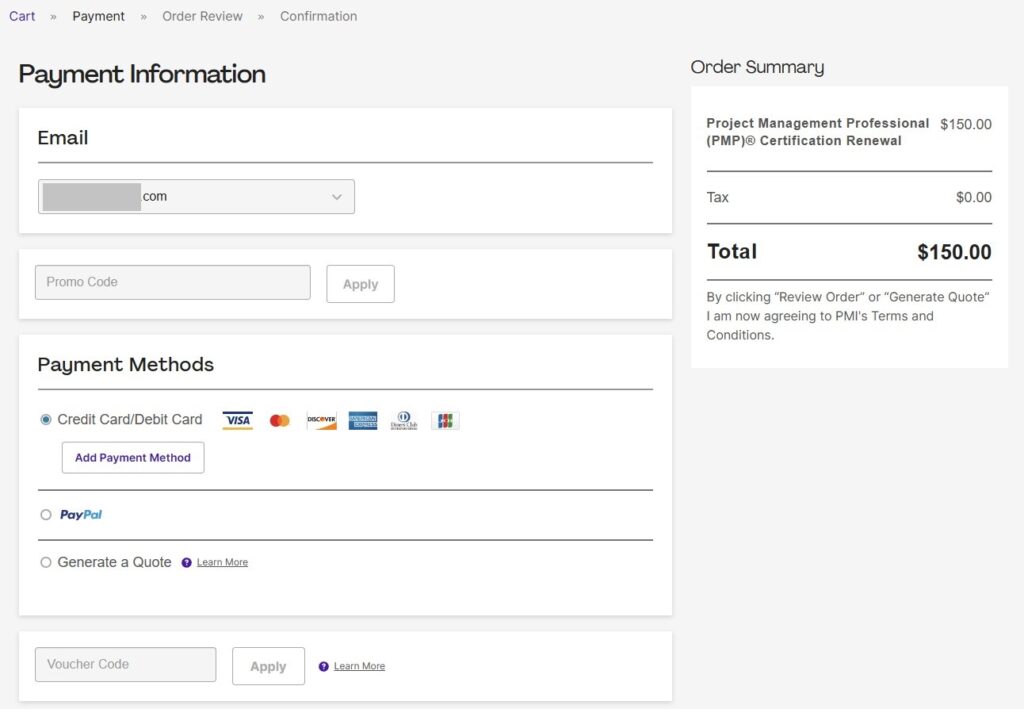Select the Generate a Quote option
Screen dimensions: 1024x709
pos(46,562)
